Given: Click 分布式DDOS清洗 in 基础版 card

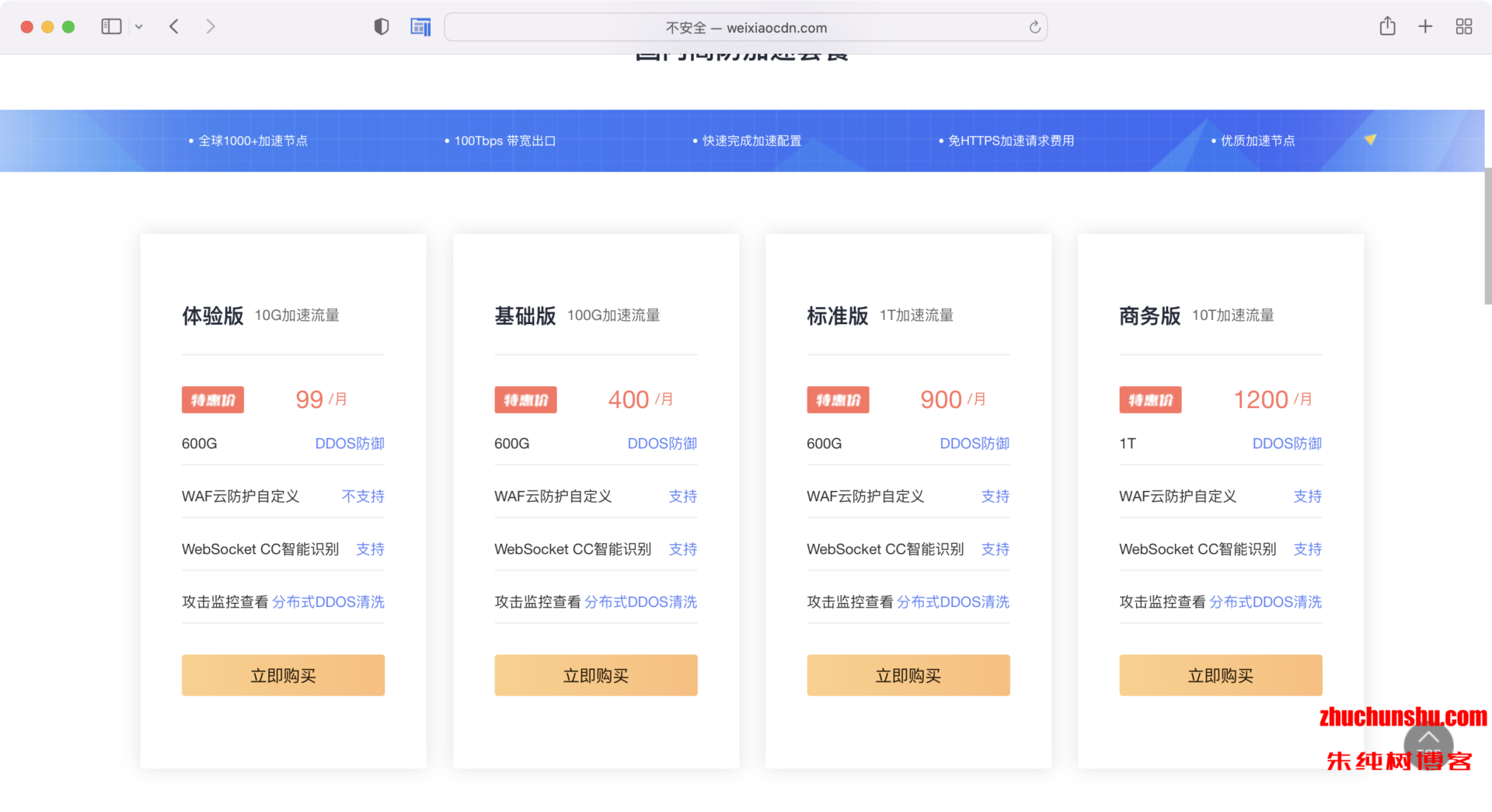Looking at the screenshot, I should tap(640, 602).
